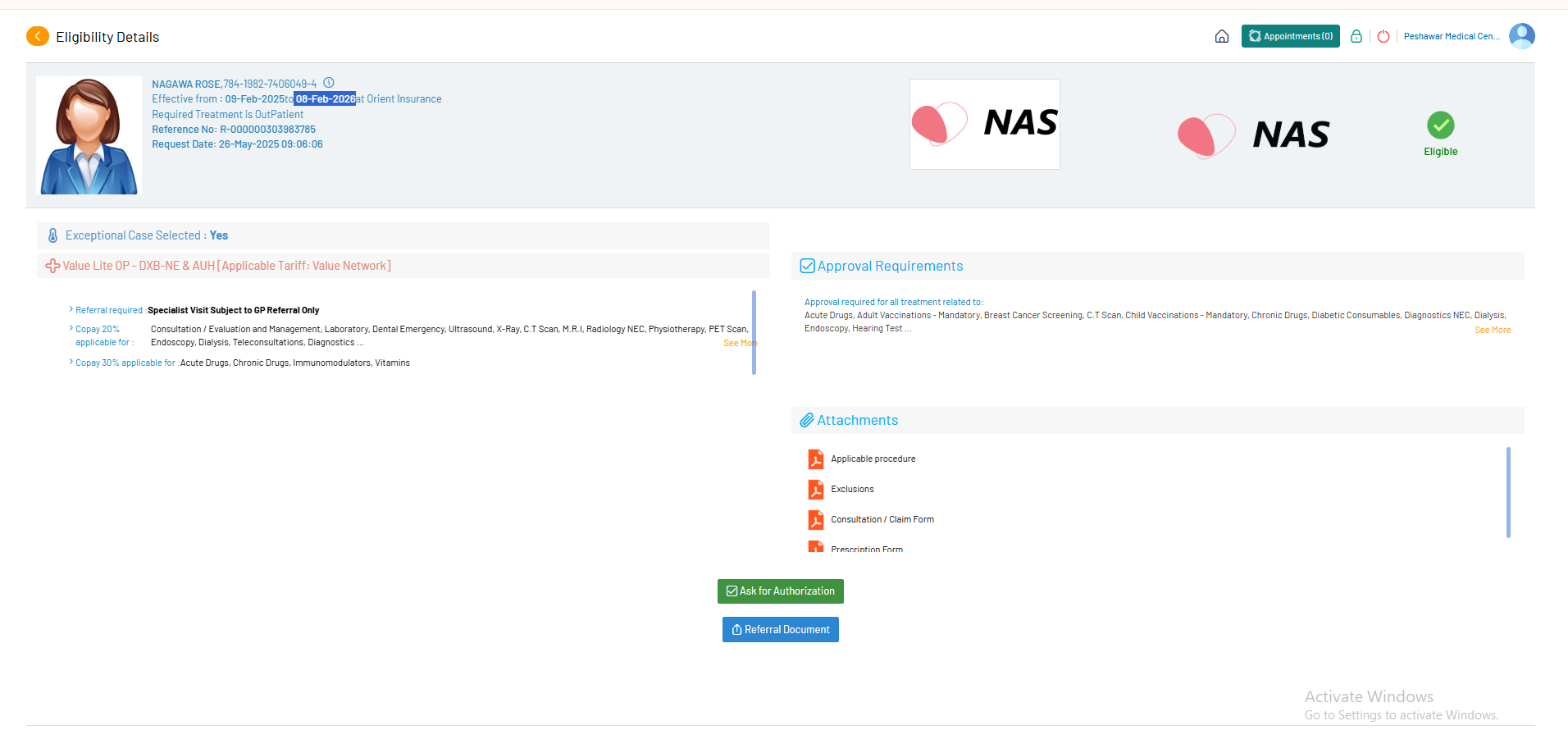Expand the Referral required row

point(71,310)
